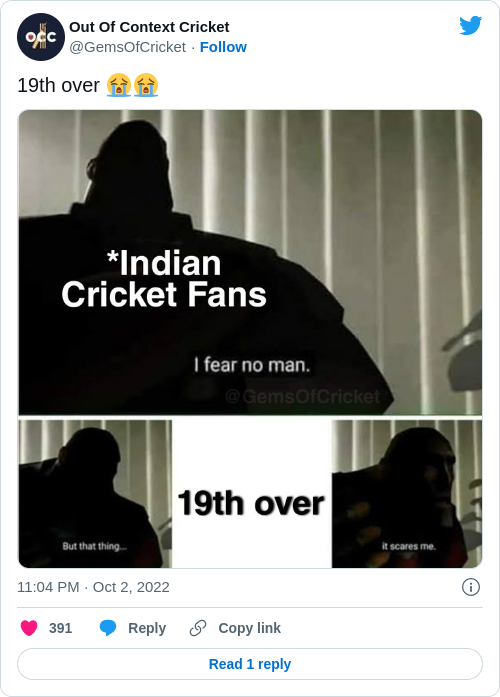
Task: Follow the GemsOfCricket account
Action: [x=223, y=47]
